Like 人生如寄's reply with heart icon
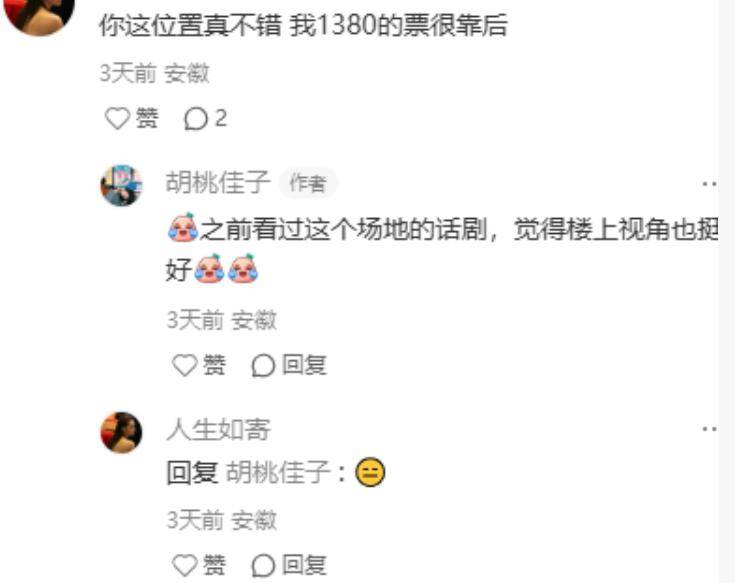 [x=185, y=565]
